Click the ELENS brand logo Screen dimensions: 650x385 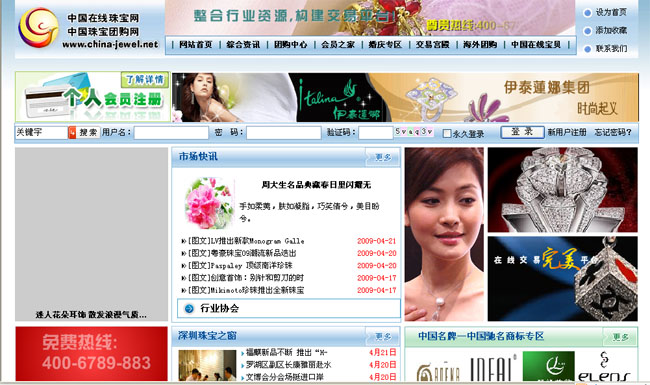click(x=604, y=367)
